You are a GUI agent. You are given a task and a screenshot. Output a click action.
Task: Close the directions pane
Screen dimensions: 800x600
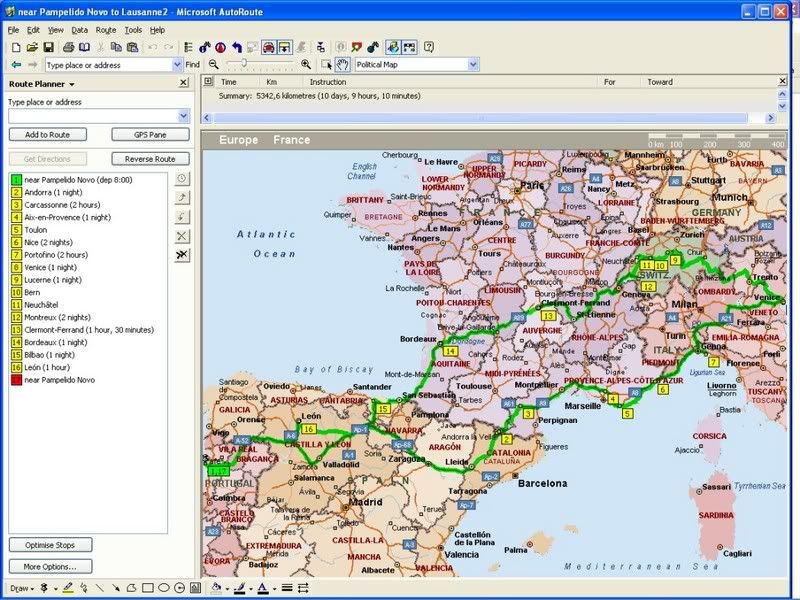(782, 81)
